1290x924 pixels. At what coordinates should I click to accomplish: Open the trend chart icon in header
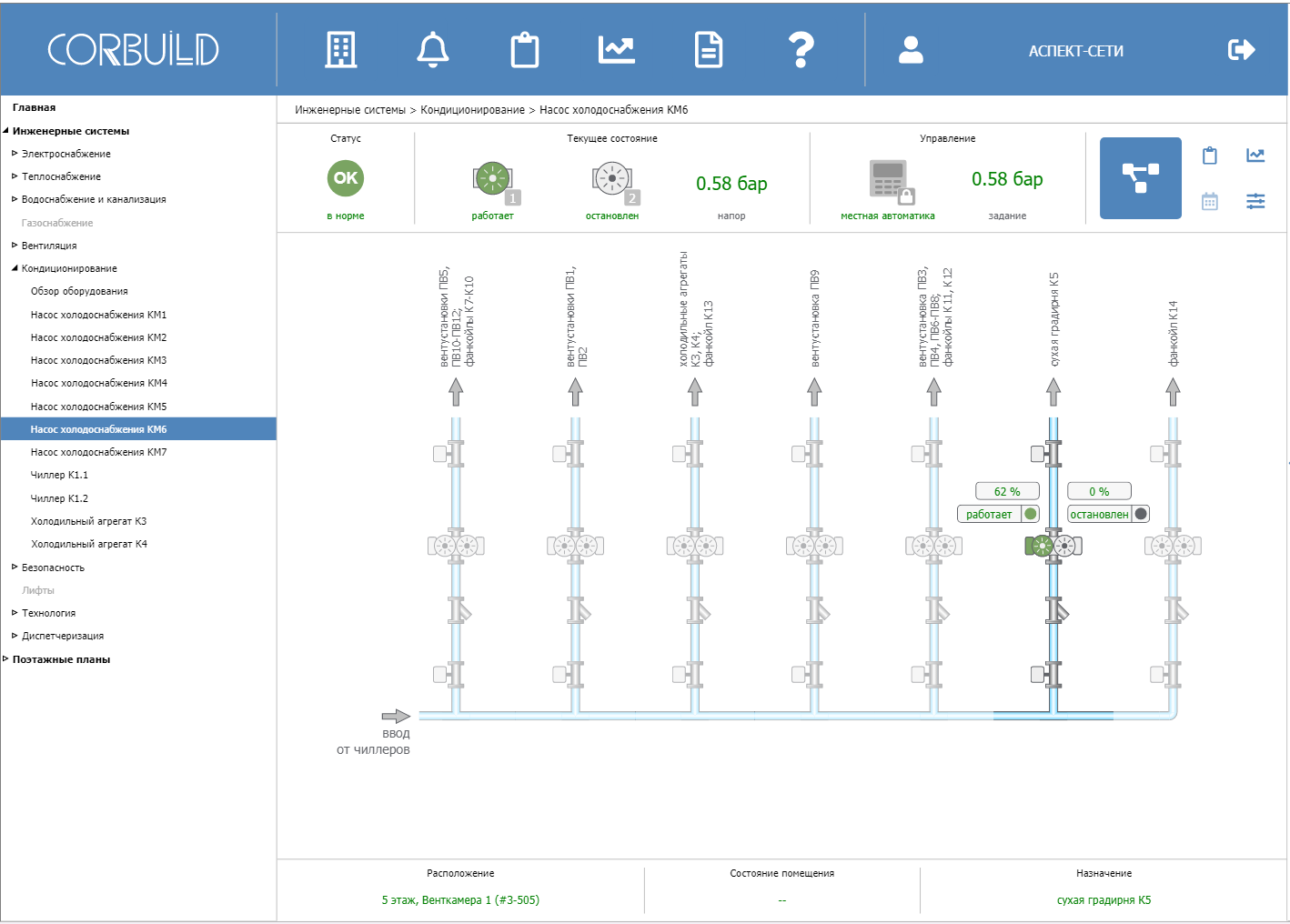click(x=617, y=50)
